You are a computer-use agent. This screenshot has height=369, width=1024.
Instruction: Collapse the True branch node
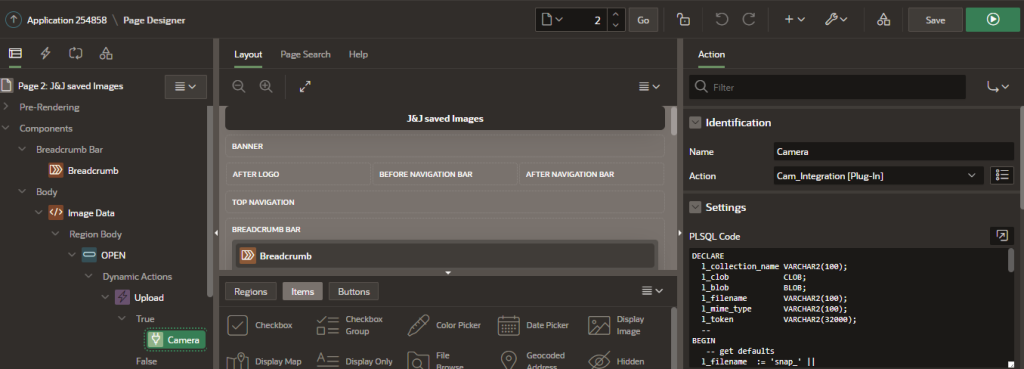pyautogui.click(x=122, y=319)
